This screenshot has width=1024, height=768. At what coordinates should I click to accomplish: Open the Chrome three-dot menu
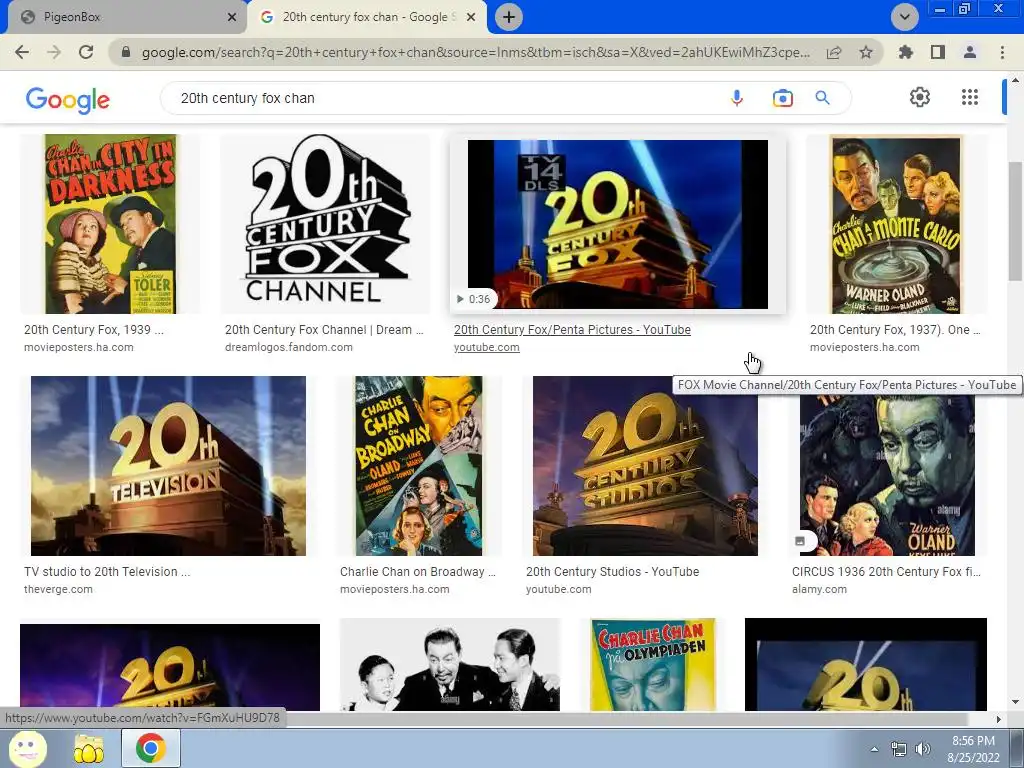click(x=1002, y=52)
